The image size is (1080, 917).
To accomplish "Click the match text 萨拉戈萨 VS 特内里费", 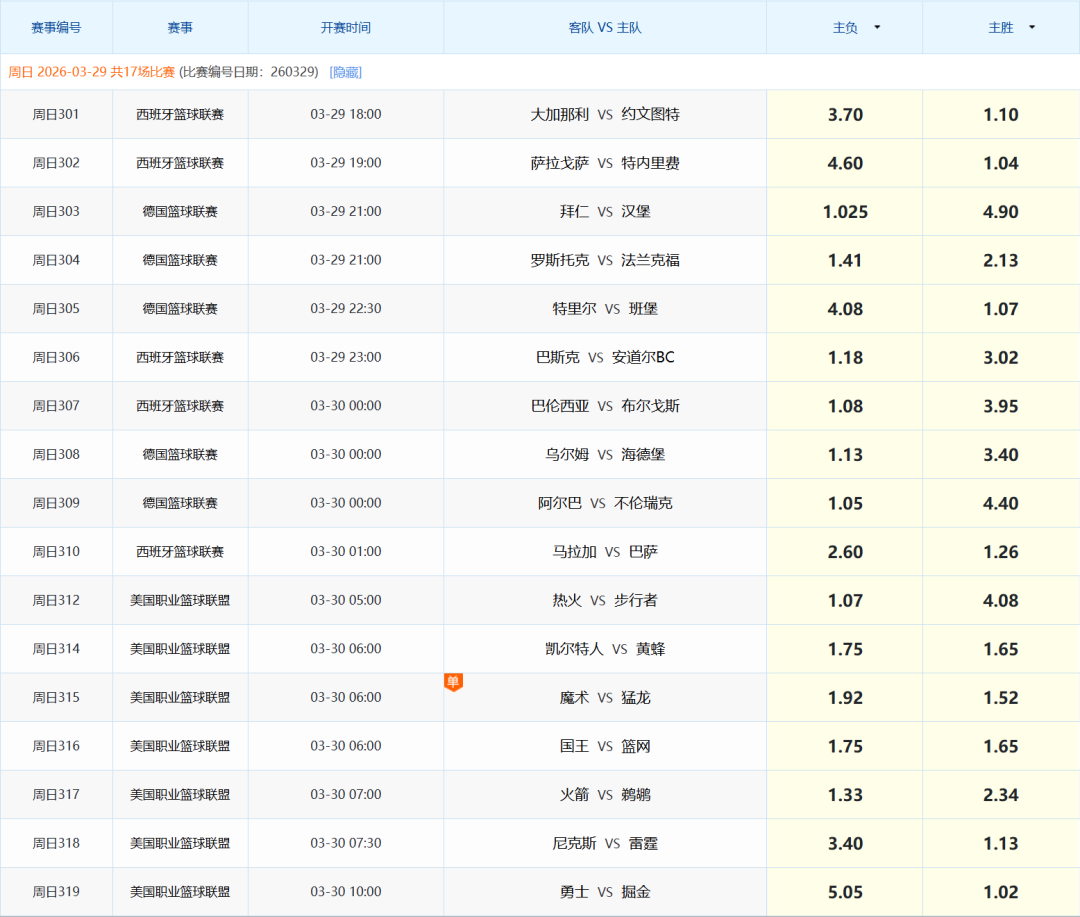I will pos(605,163).
